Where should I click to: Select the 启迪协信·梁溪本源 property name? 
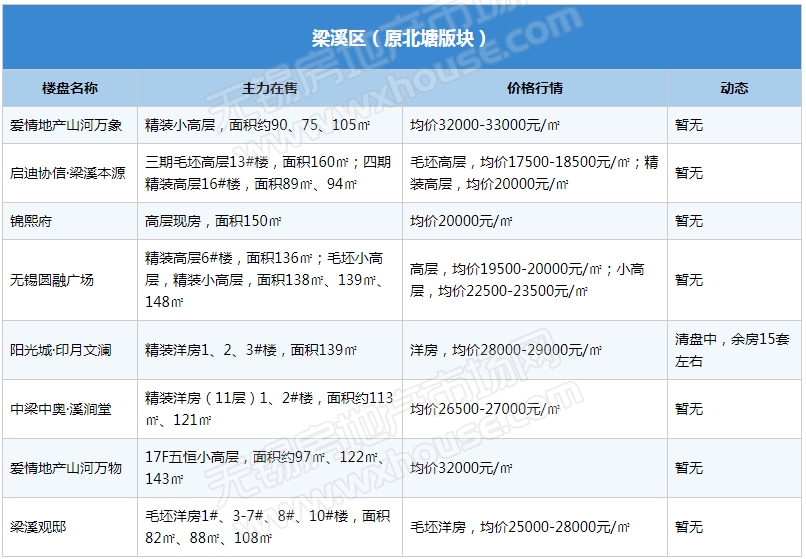(x=68, y=173)
